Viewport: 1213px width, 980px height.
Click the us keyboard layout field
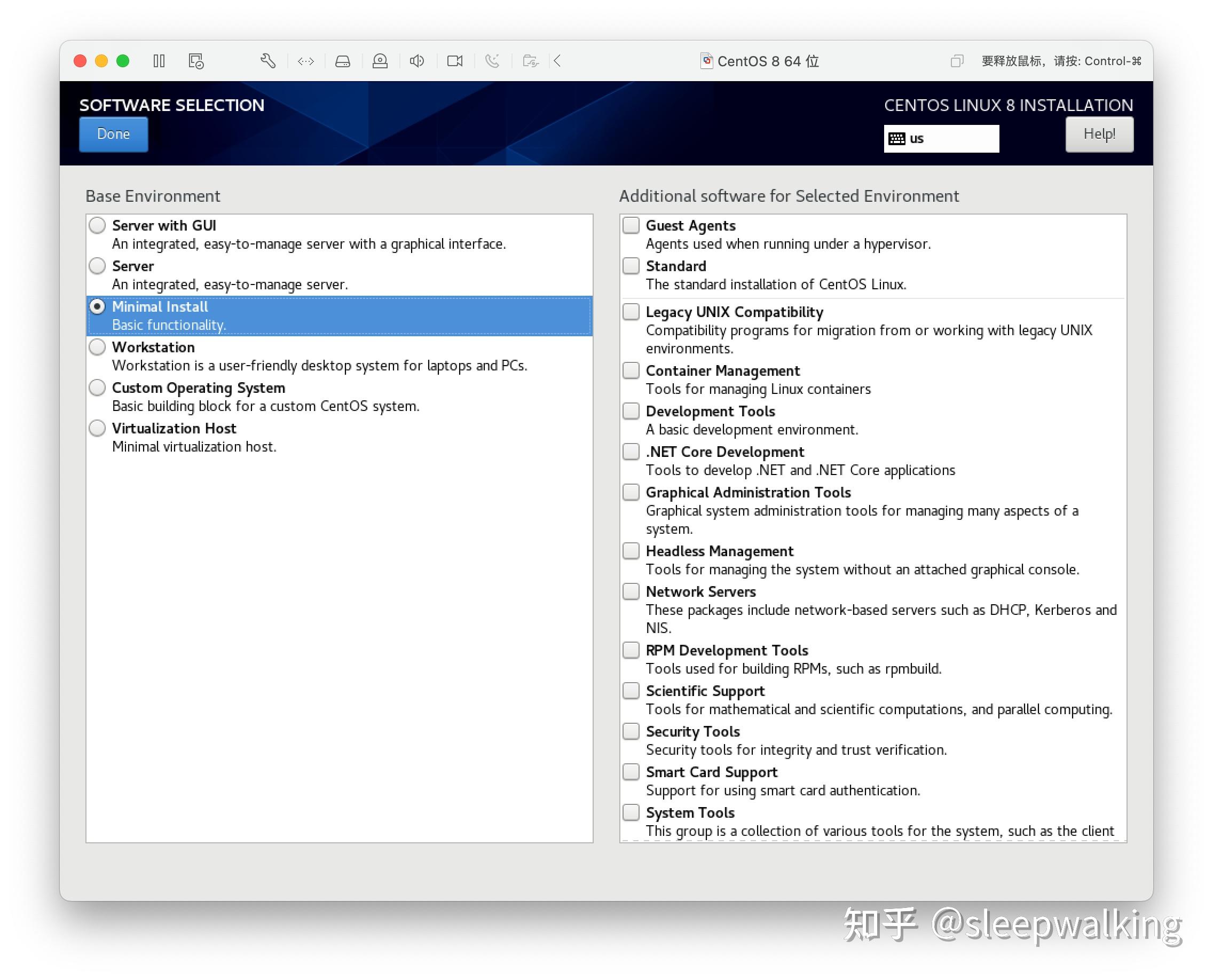pyautogui.click(x=941, y=139)
